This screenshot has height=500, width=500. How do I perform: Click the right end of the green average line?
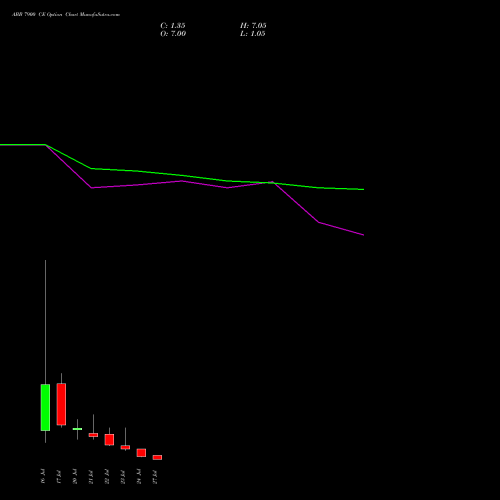pos(363,189)
